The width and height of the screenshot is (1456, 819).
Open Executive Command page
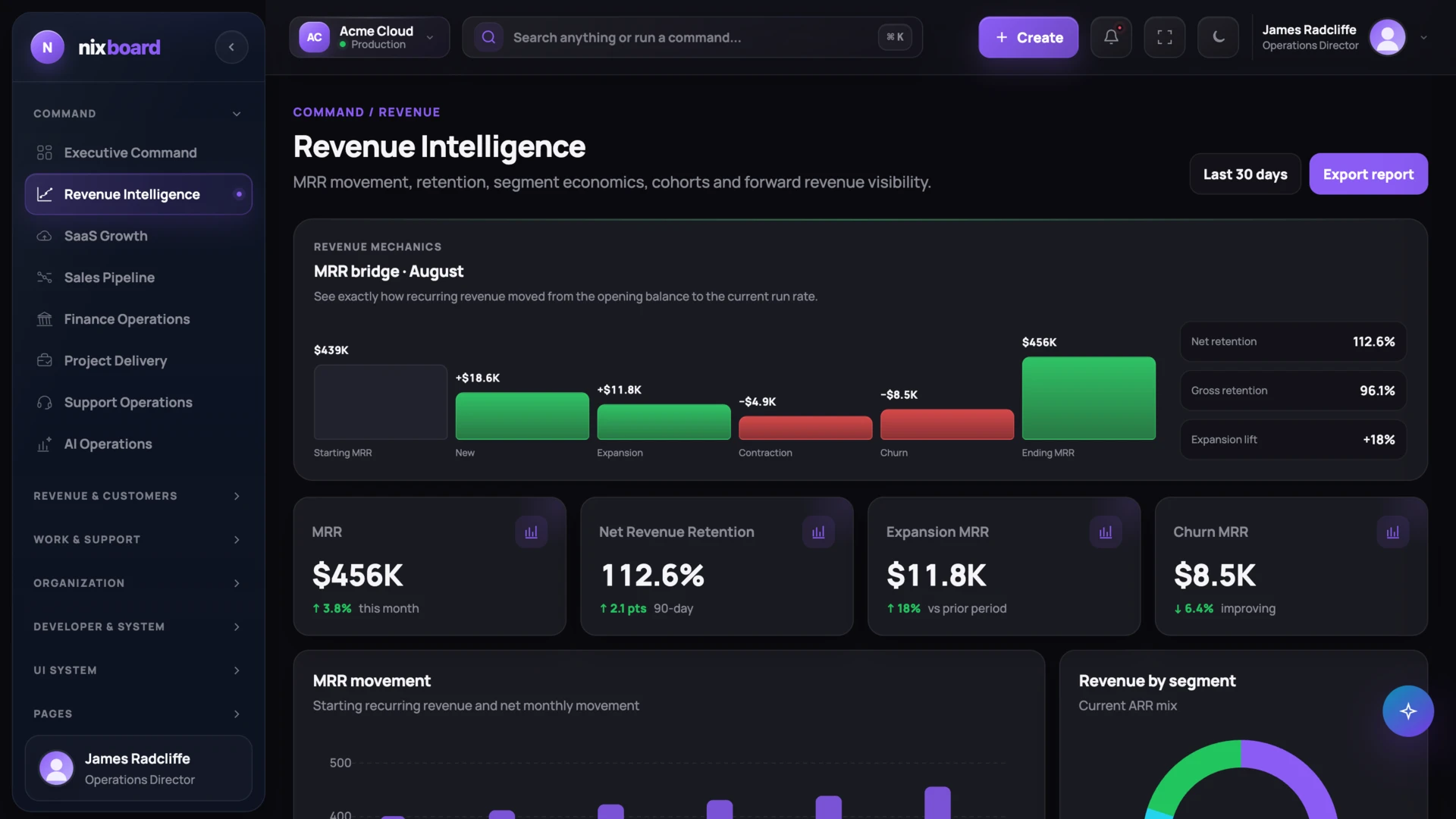click(x=138, y=152)
